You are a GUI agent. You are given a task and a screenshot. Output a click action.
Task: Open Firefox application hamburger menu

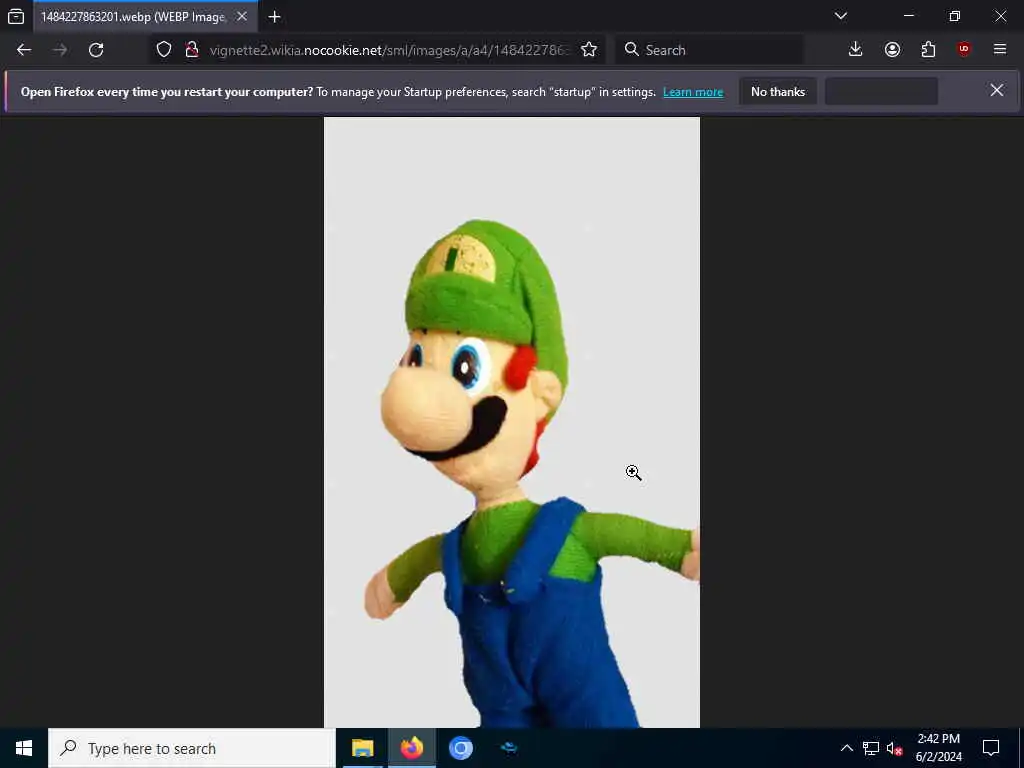tap(1000, 50)
